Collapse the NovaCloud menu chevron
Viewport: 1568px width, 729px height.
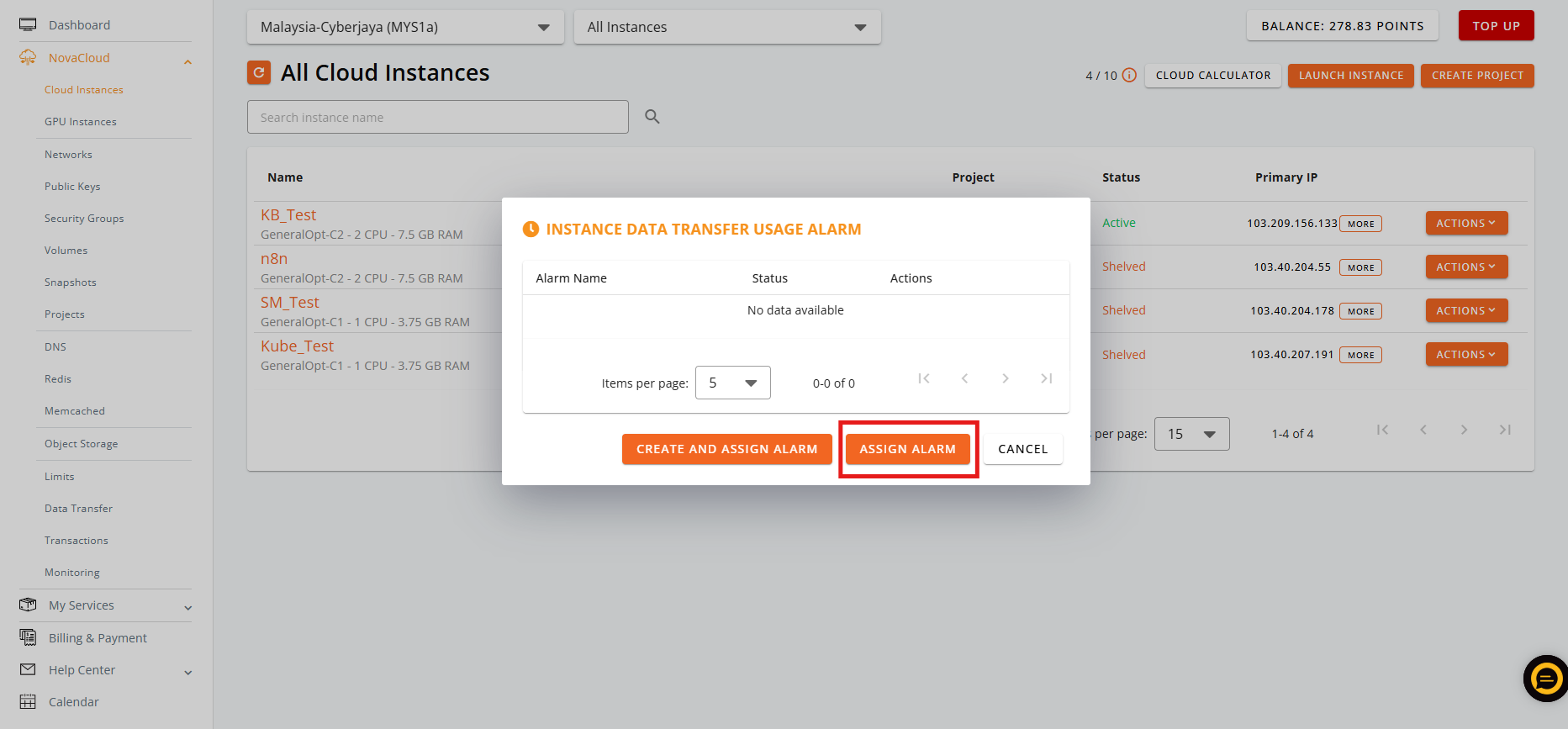[187, 61]
